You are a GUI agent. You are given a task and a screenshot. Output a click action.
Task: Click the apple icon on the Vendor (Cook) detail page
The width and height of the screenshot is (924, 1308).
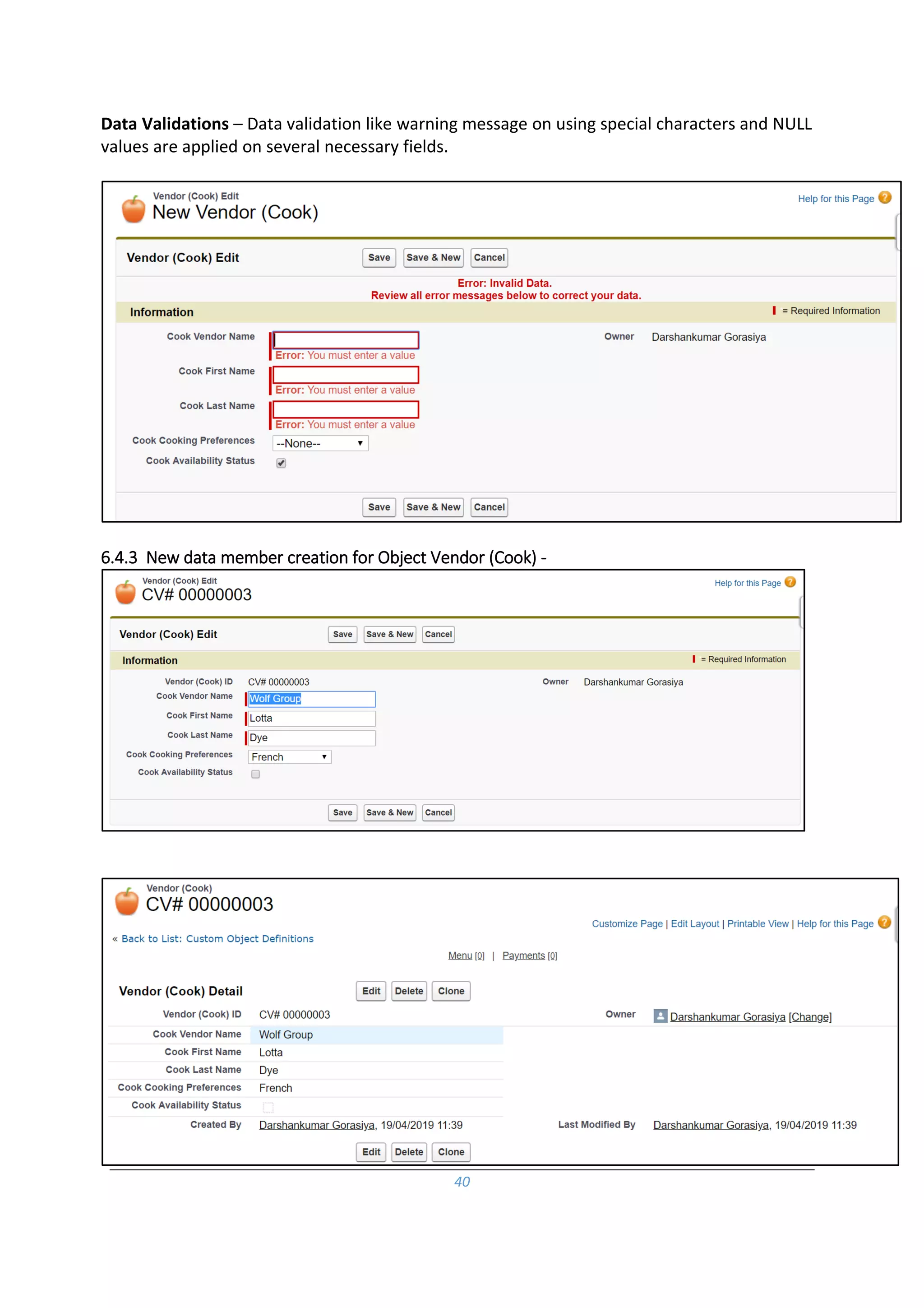pyautogui.click(x=126, y=902)
